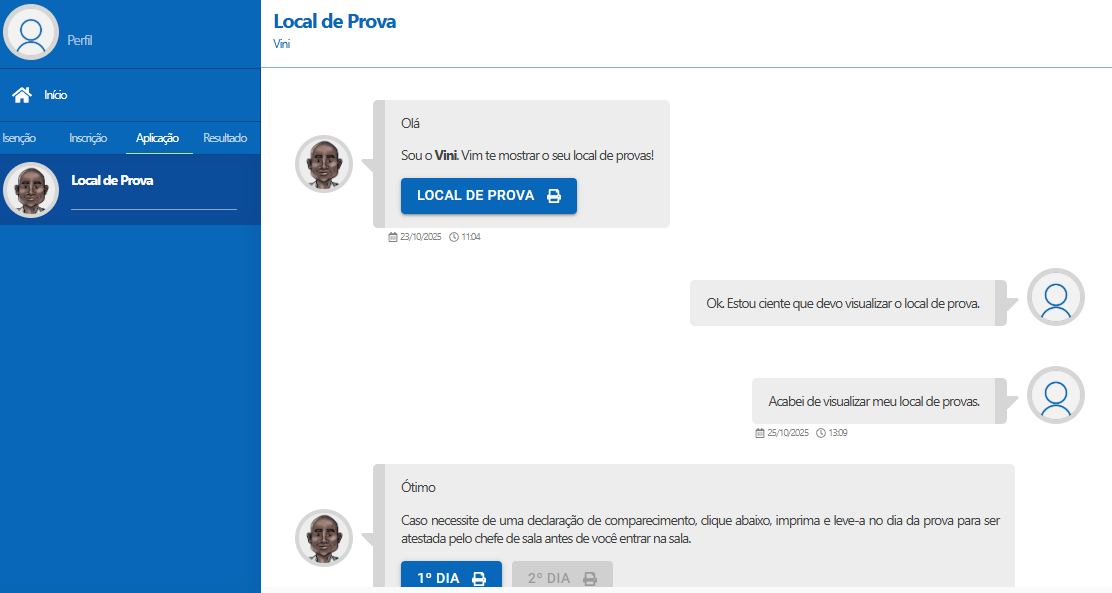1112x593 pixels.
Task: Click the Vini link under Local de Prova heading
Action: point(281,44)
